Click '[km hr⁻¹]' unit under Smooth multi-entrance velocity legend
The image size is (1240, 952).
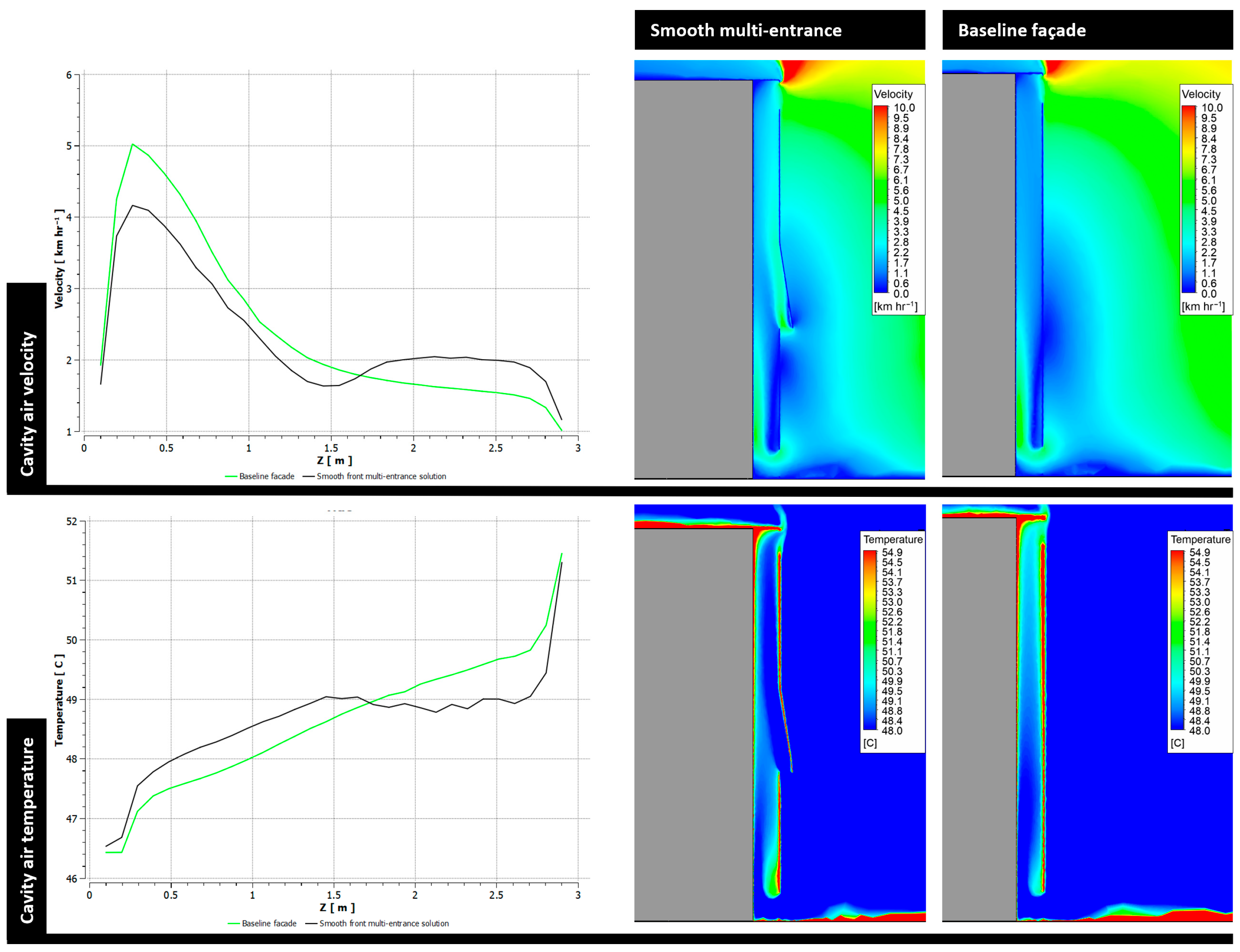[x=895, y=307]
